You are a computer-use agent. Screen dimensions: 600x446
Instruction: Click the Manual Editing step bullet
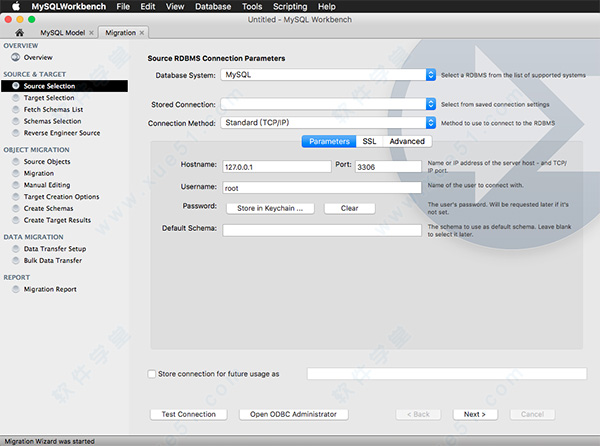[16, 185]
